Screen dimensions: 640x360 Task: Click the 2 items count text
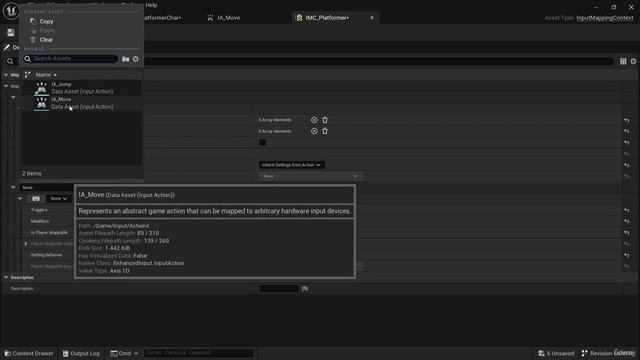(31, 173)
